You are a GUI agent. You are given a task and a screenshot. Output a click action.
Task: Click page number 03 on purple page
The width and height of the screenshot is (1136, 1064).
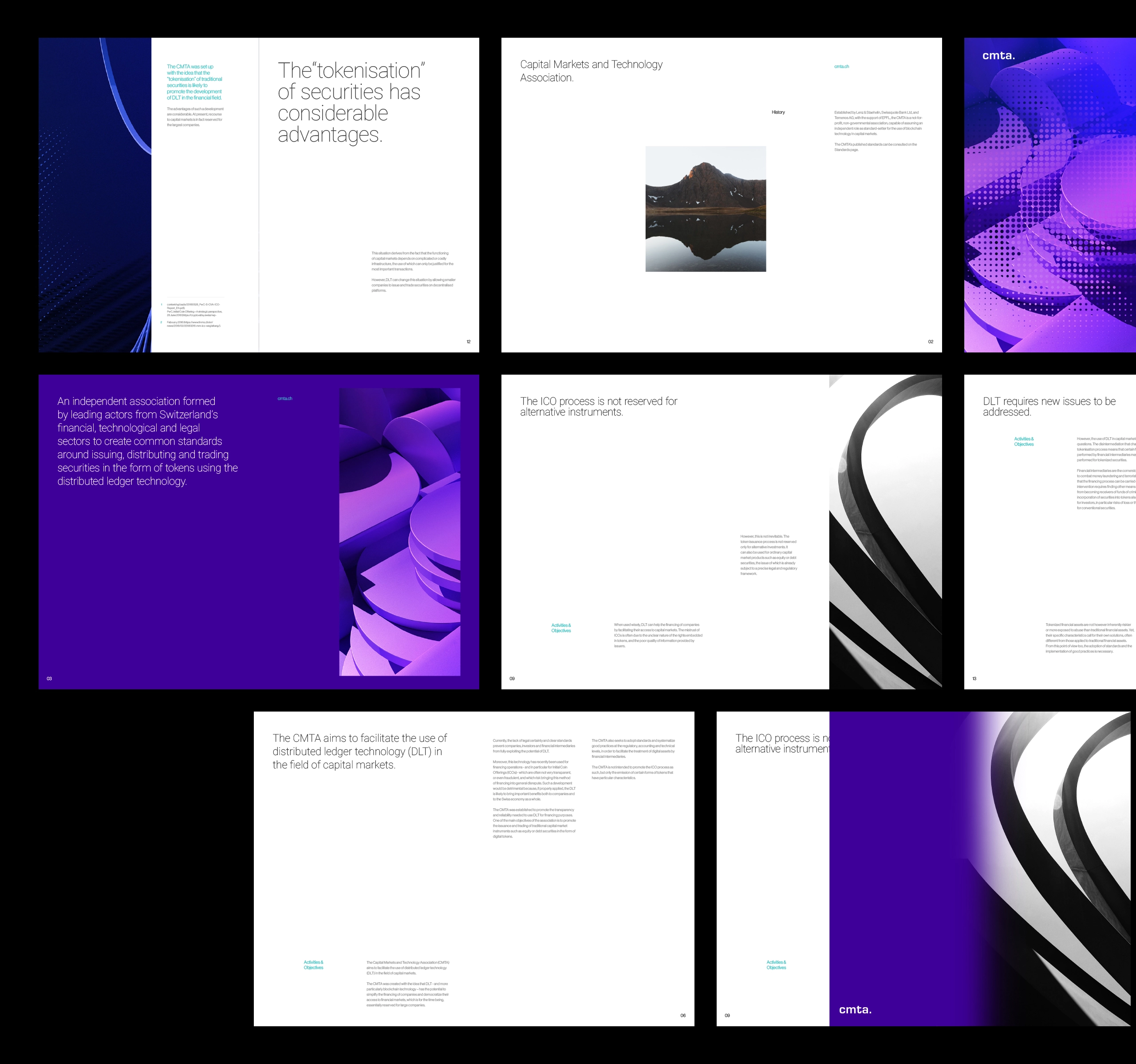49,679
